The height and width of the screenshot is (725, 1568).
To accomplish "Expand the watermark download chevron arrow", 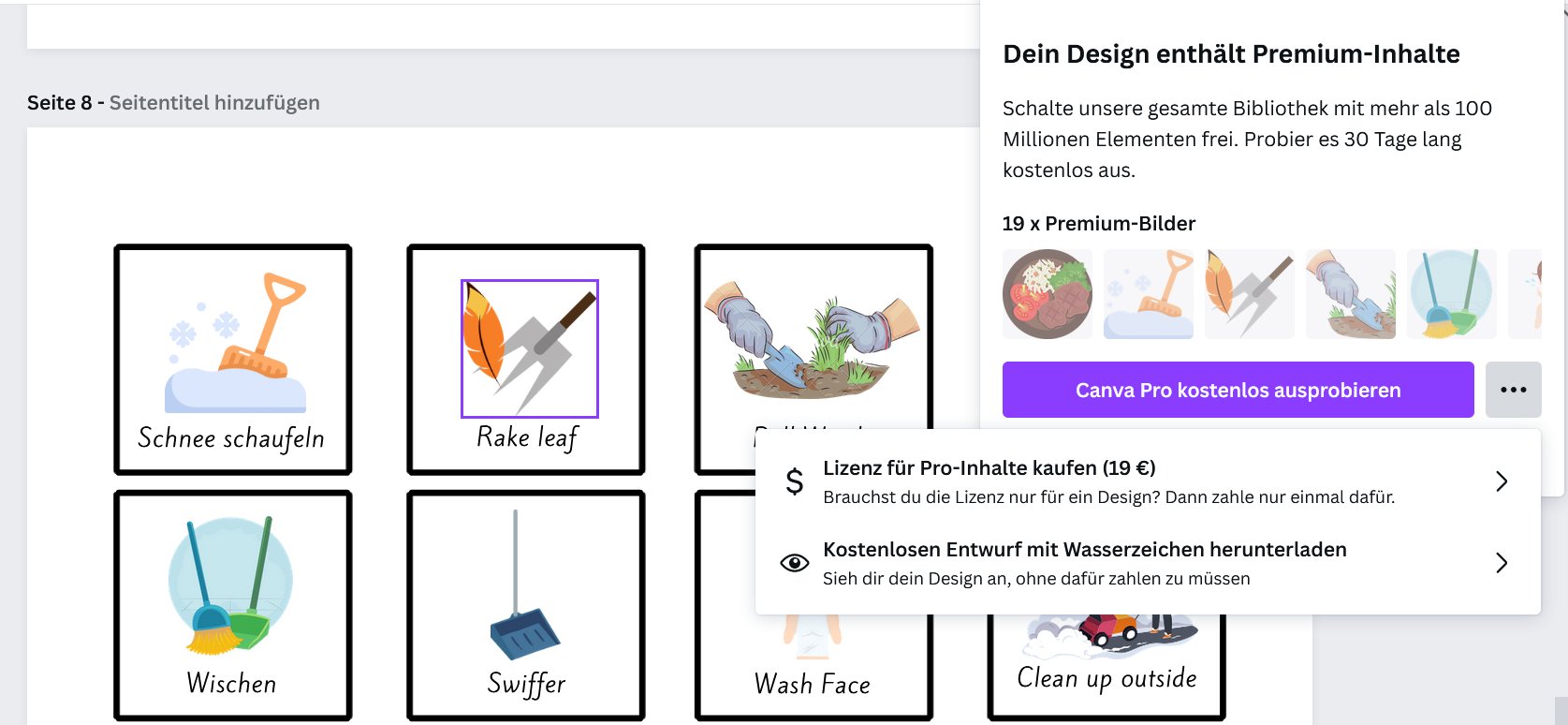I will pos(1502,563).
